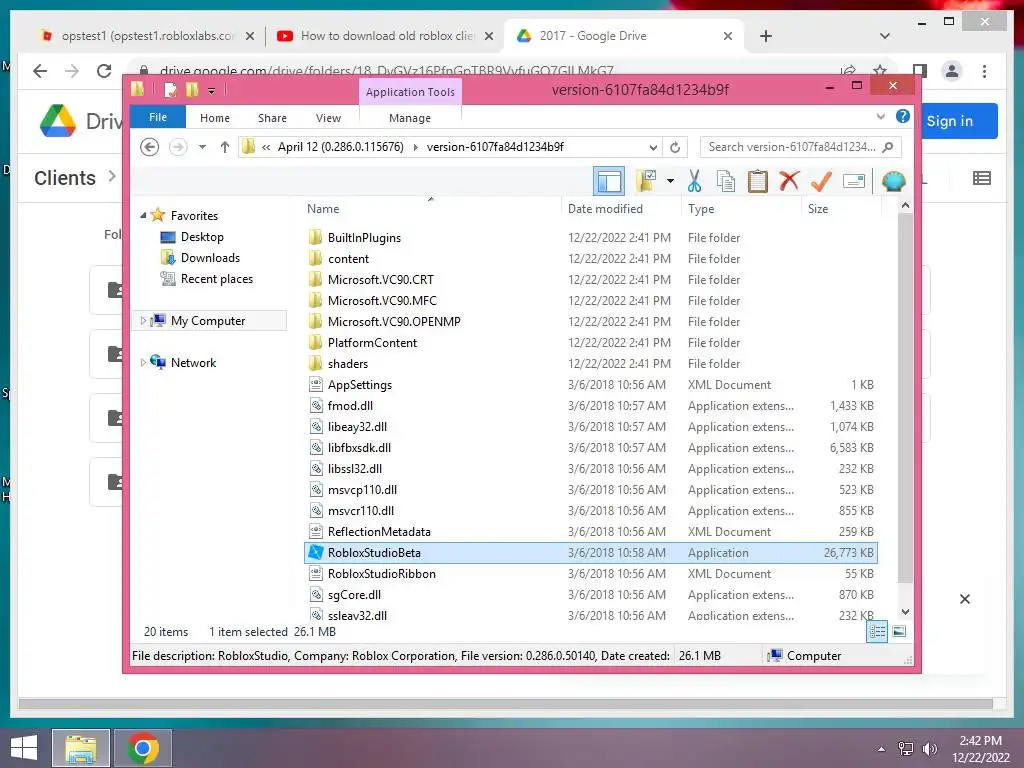Expand the Network tree node
This screenshot has width=1024, height=768.
point(143,362)
